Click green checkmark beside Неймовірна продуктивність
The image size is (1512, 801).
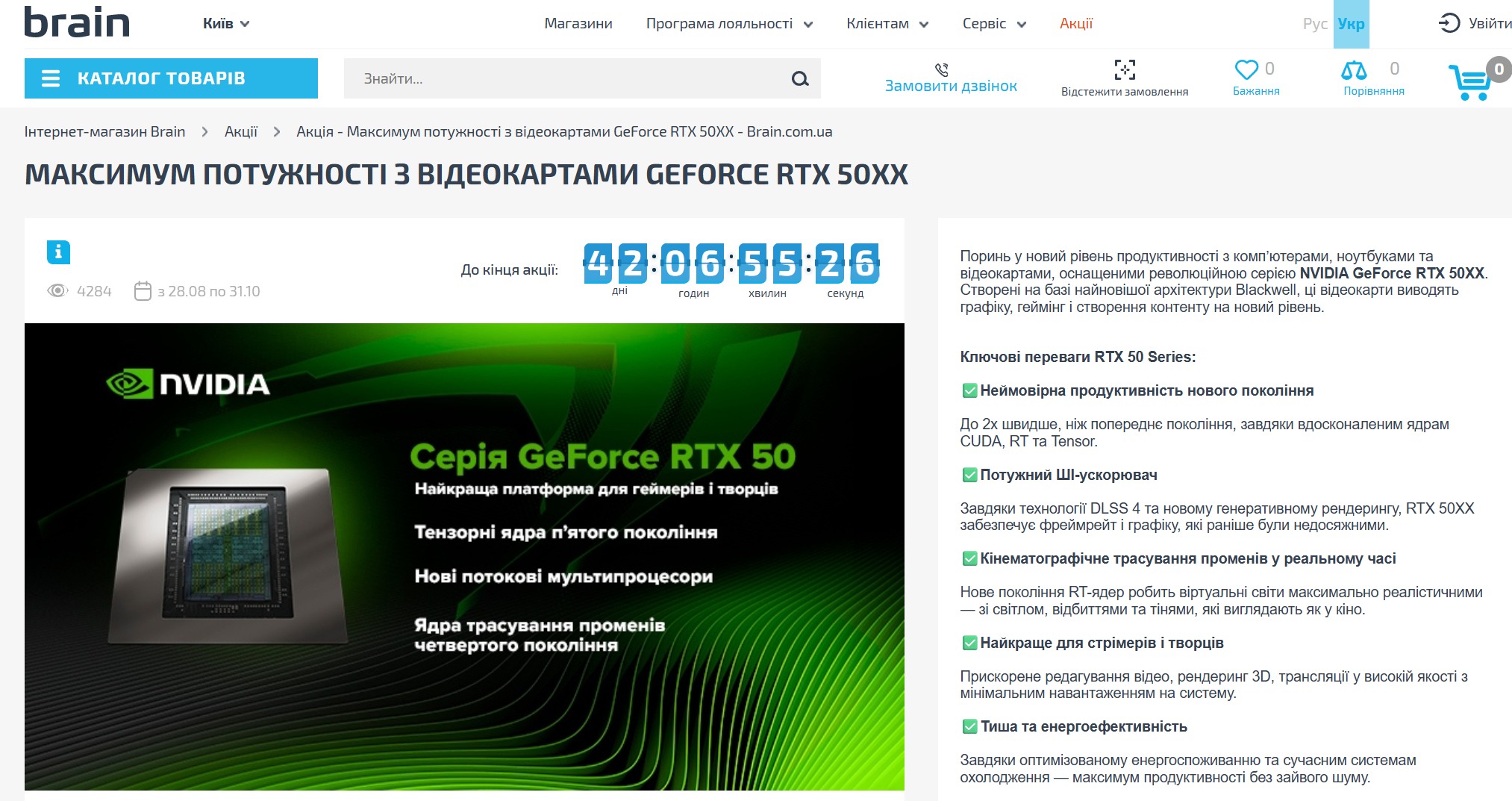click(x=969, y=390)
